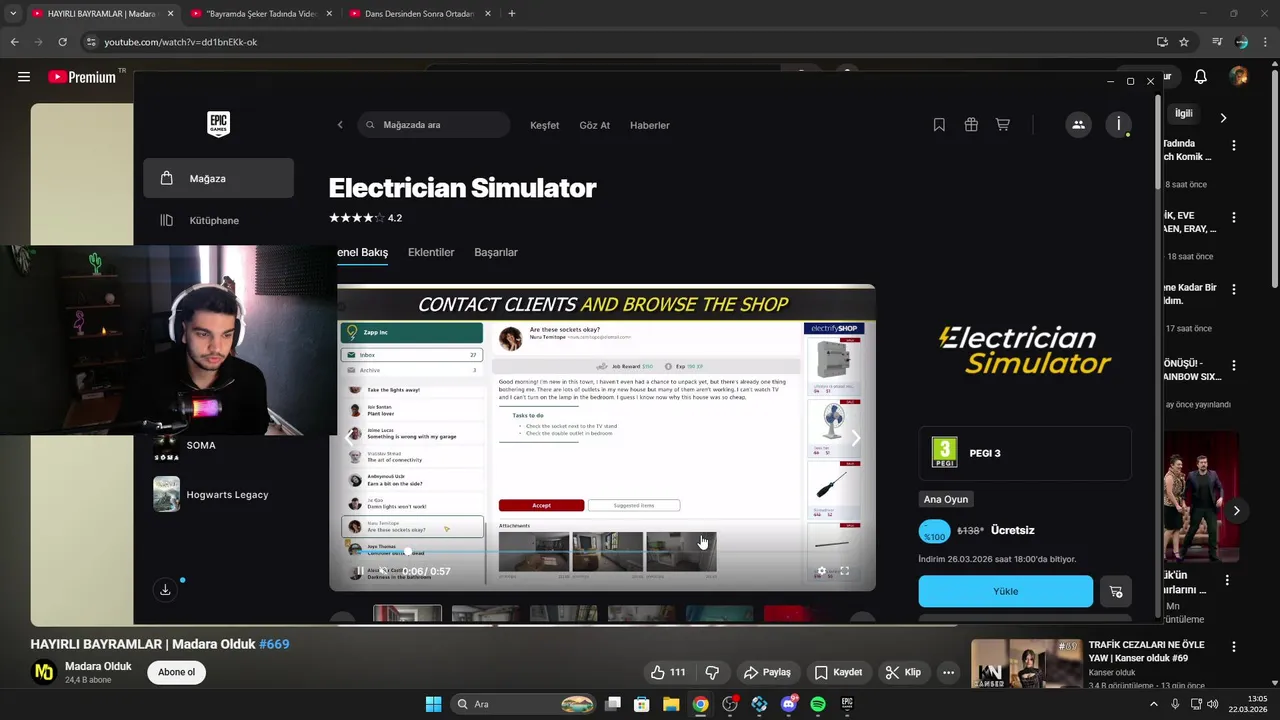Image resolution: width=1280 pixels, height=720 pixels.
Task: Open options for the 18 saat önce video
Action: pyautogui.click(x=1234, y=217)
